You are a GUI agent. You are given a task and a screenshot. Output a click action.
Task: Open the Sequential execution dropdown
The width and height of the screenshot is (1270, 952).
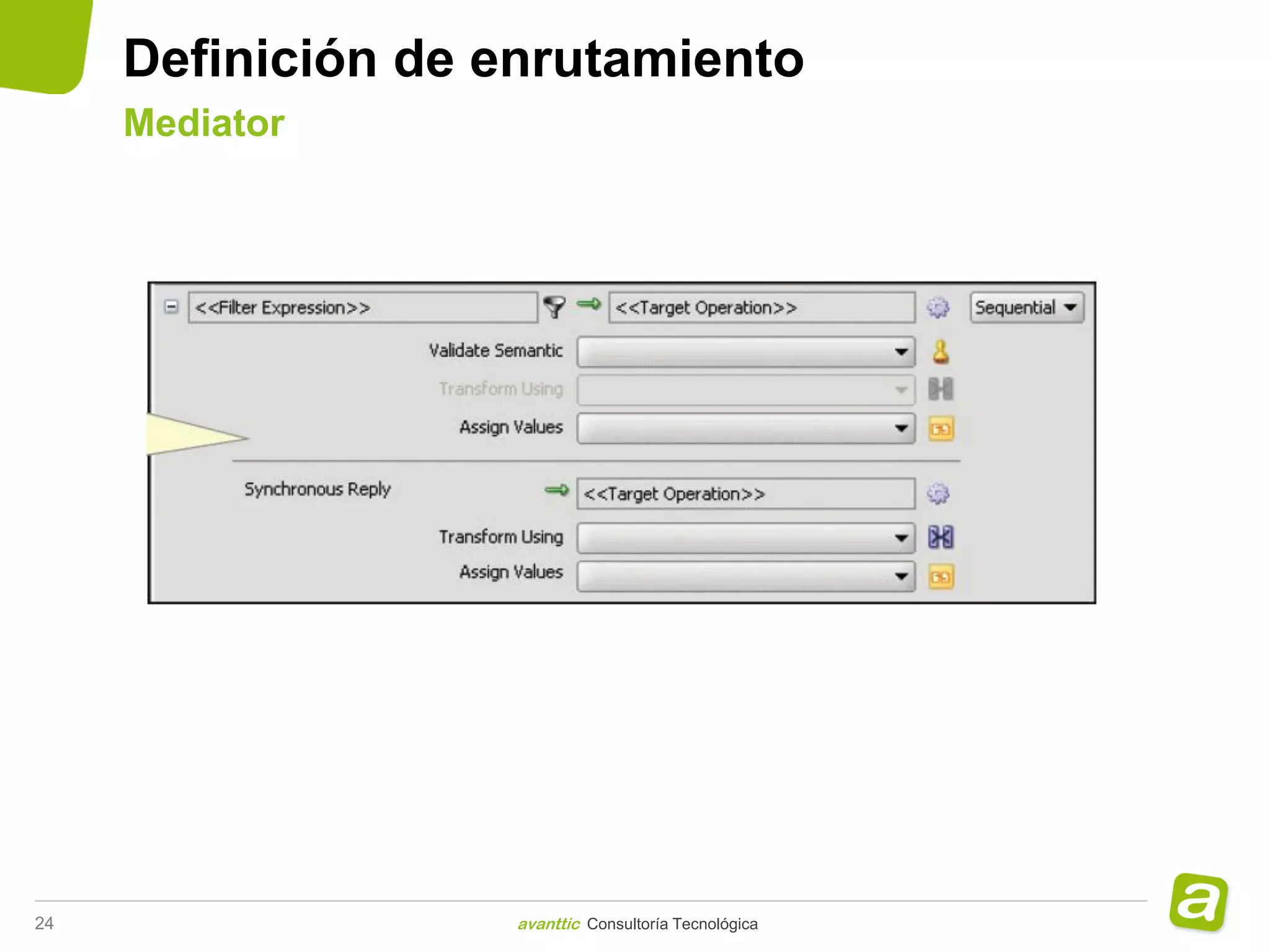1027,307
